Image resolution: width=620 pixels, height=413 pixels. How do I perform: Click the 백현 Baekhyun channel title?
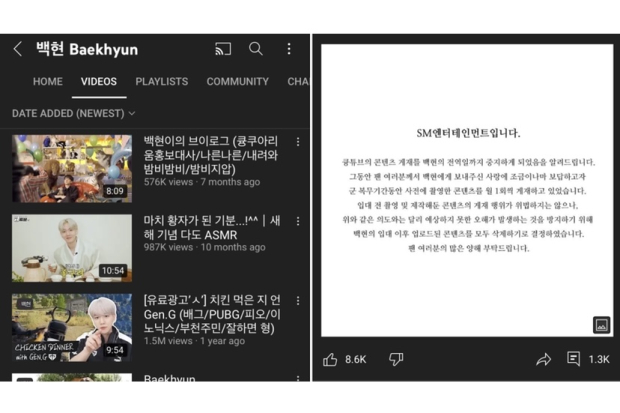87,49
